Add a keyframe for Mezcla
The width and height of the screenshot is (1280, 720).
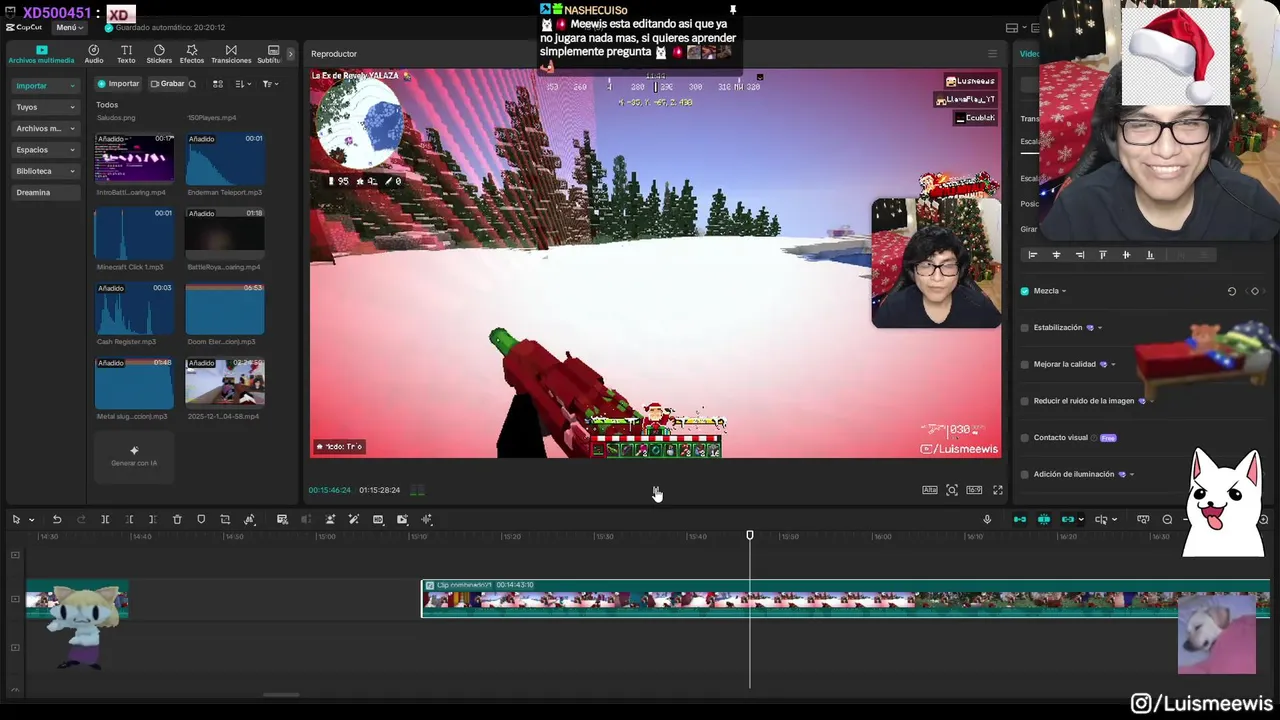(x=1255, y=291)
